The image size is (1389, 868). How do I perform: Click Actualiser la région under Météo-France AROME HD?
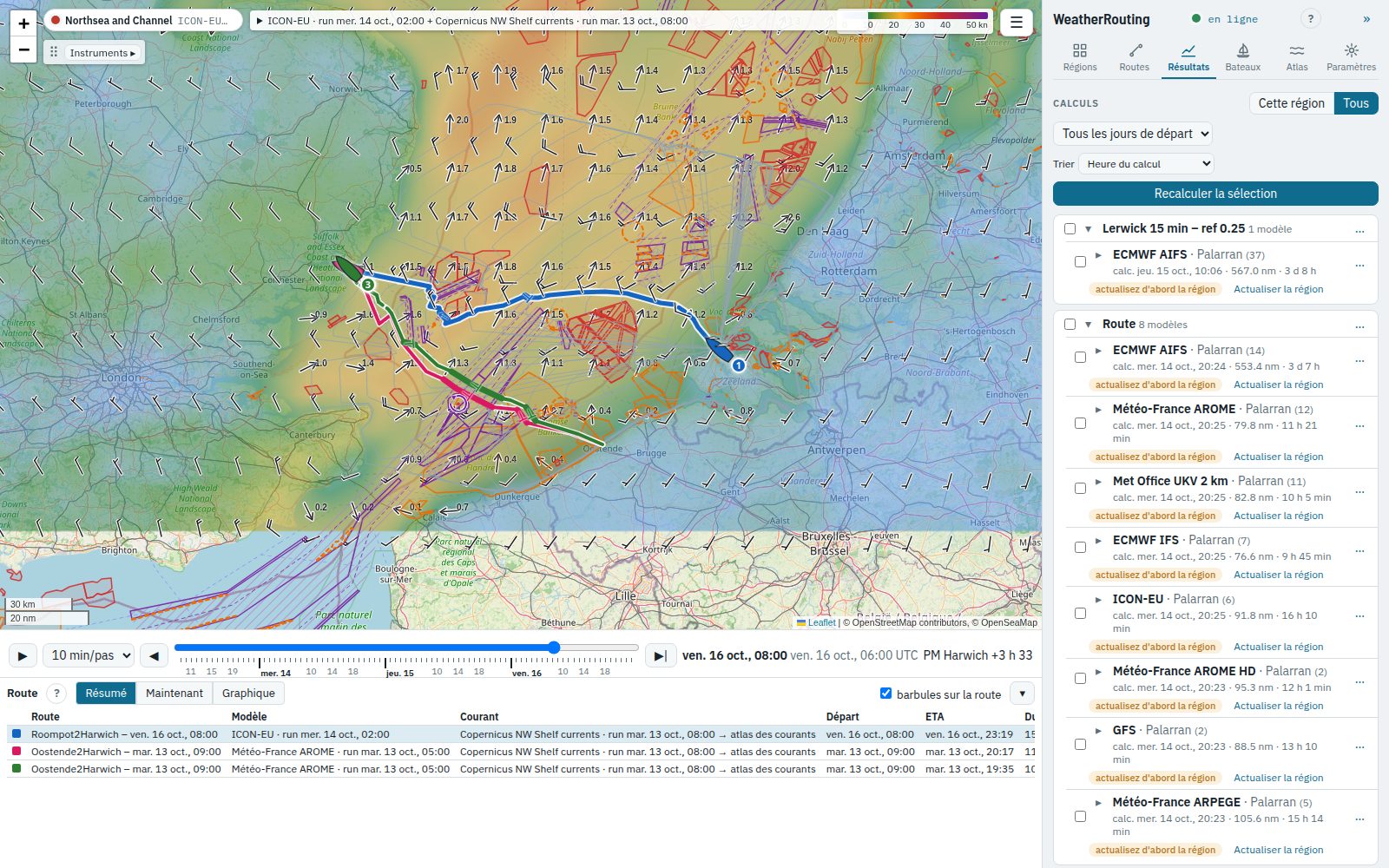(1278, 706)
